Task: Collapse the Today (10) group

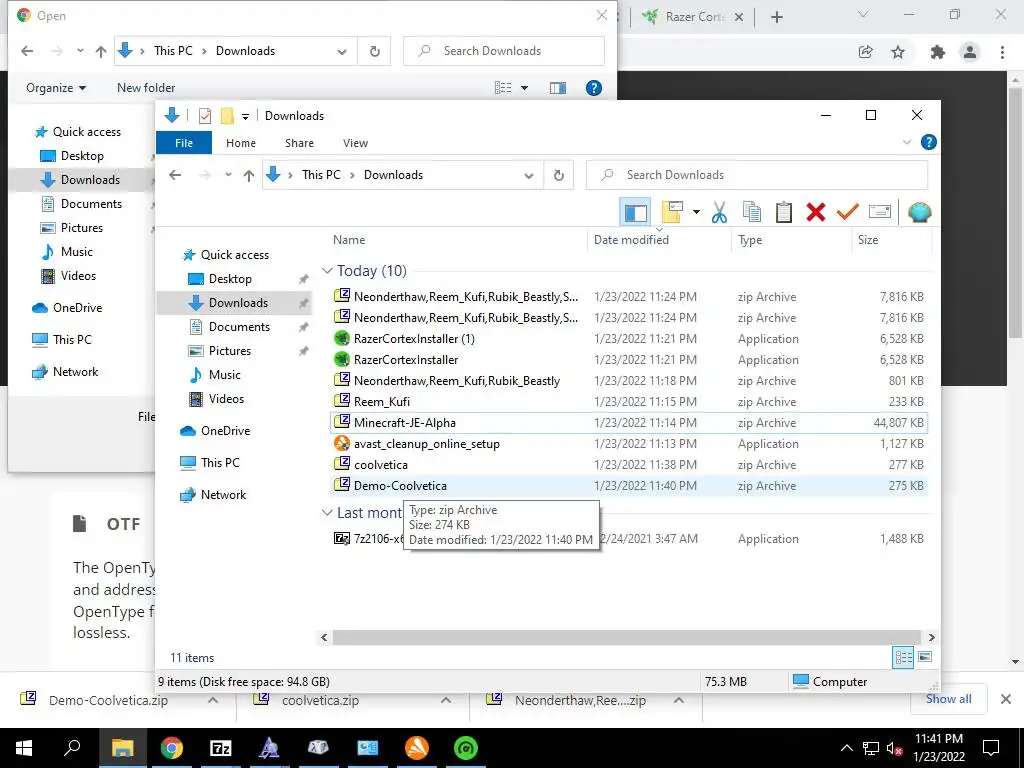Action: (x=327, y=270)
